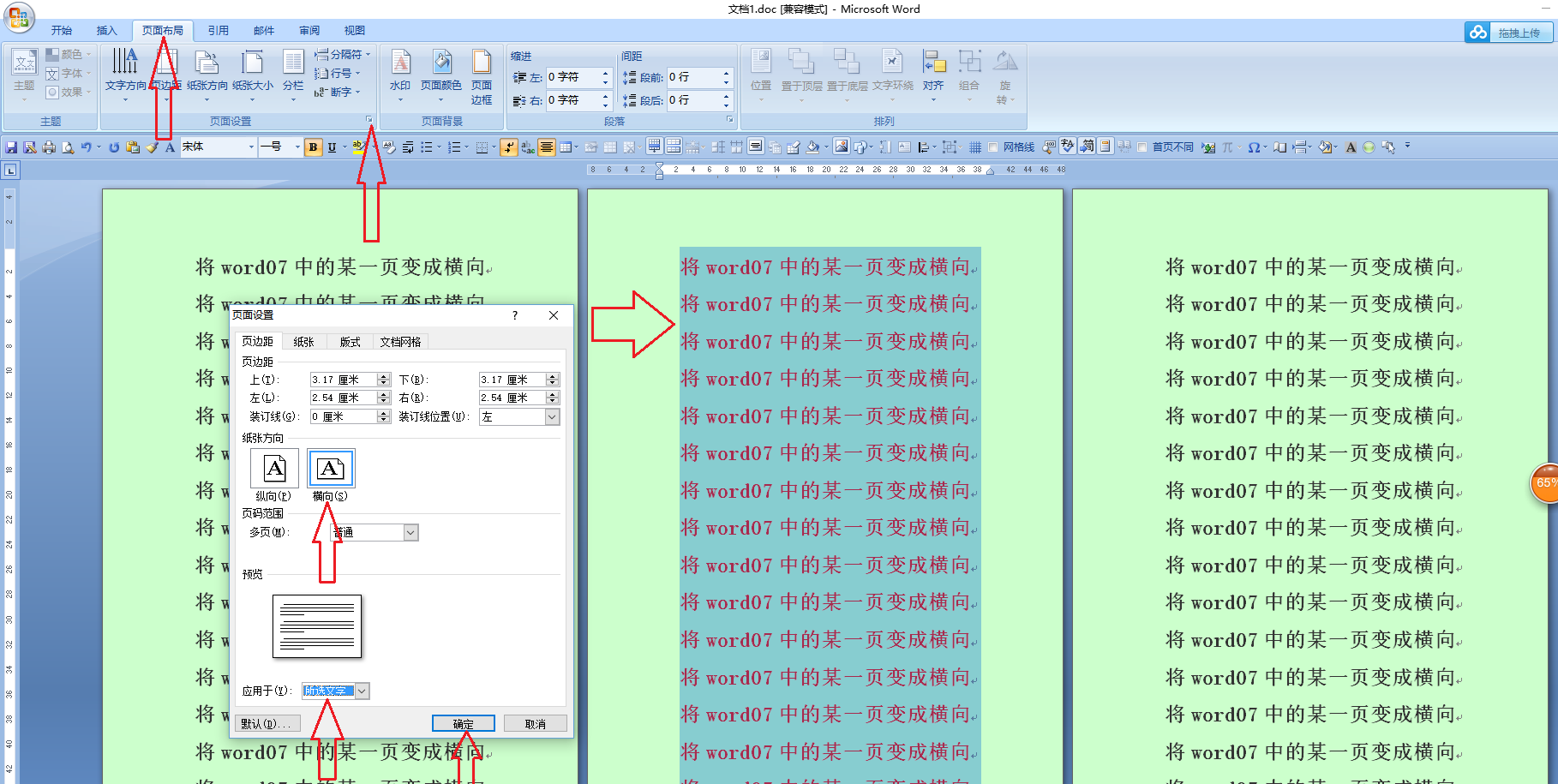Open the Line Numbers (行号) dropdown
Image resolution: width=1558 pixels, height=784 pixels.
(337, 73)
